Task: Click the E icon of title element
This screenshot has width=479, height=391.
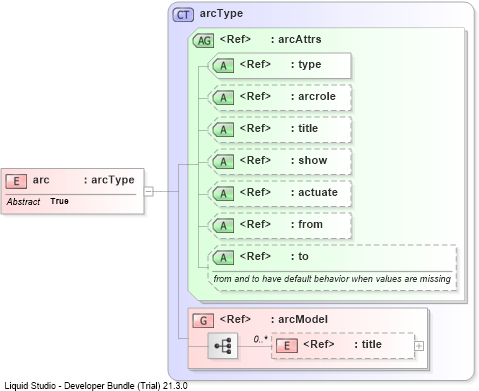Action: click(x=287, y=346)
